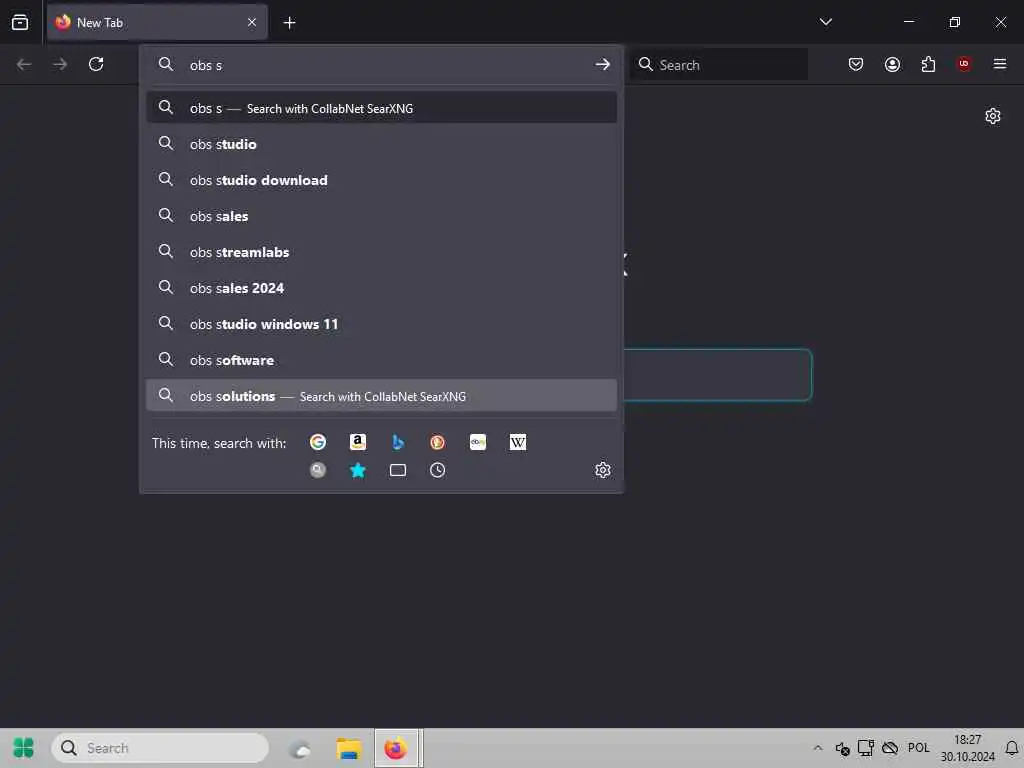Search open tabs with the tab icon

398,470
